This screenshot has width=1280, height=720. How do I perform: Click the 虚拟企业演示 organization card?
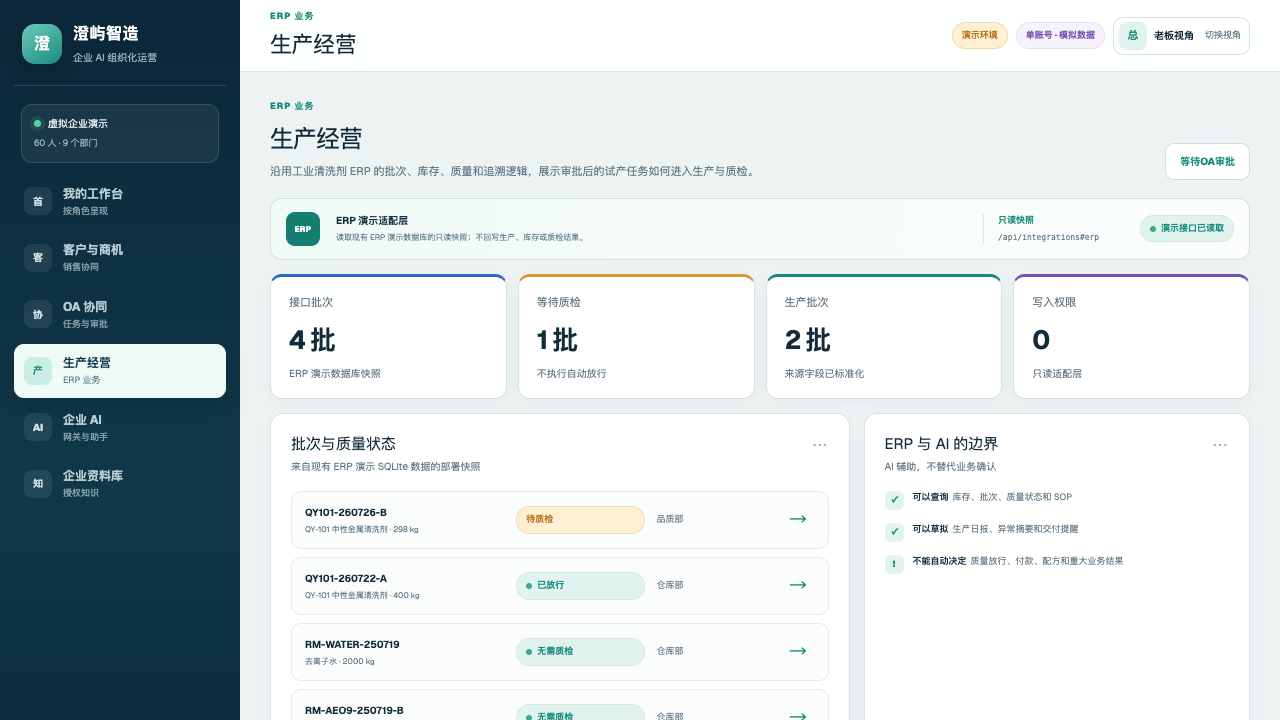tap(120, 133)
